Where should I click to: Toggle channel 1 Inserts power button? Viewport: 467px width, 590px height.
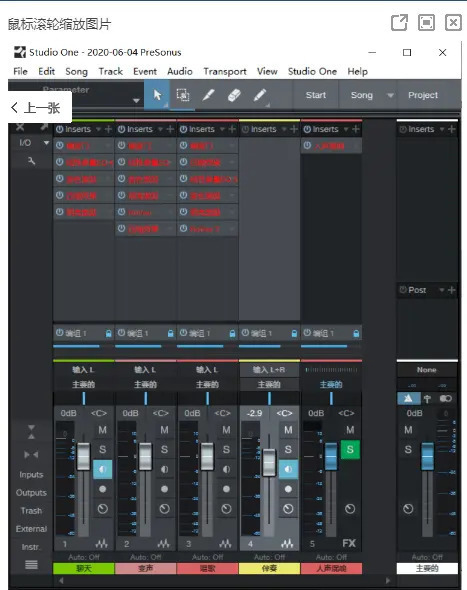(59, 129)
